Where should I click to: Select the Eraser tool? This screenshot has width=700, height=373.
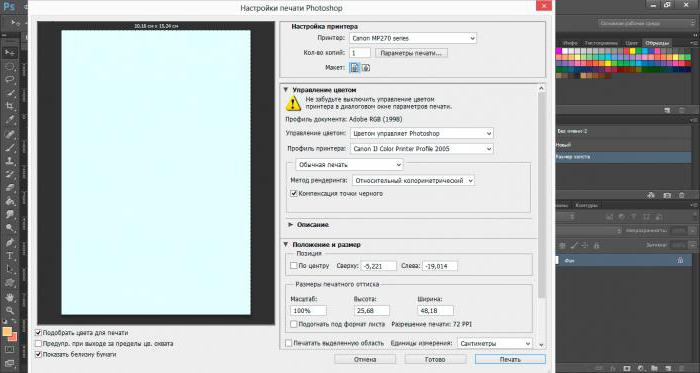tap(10, 188)
